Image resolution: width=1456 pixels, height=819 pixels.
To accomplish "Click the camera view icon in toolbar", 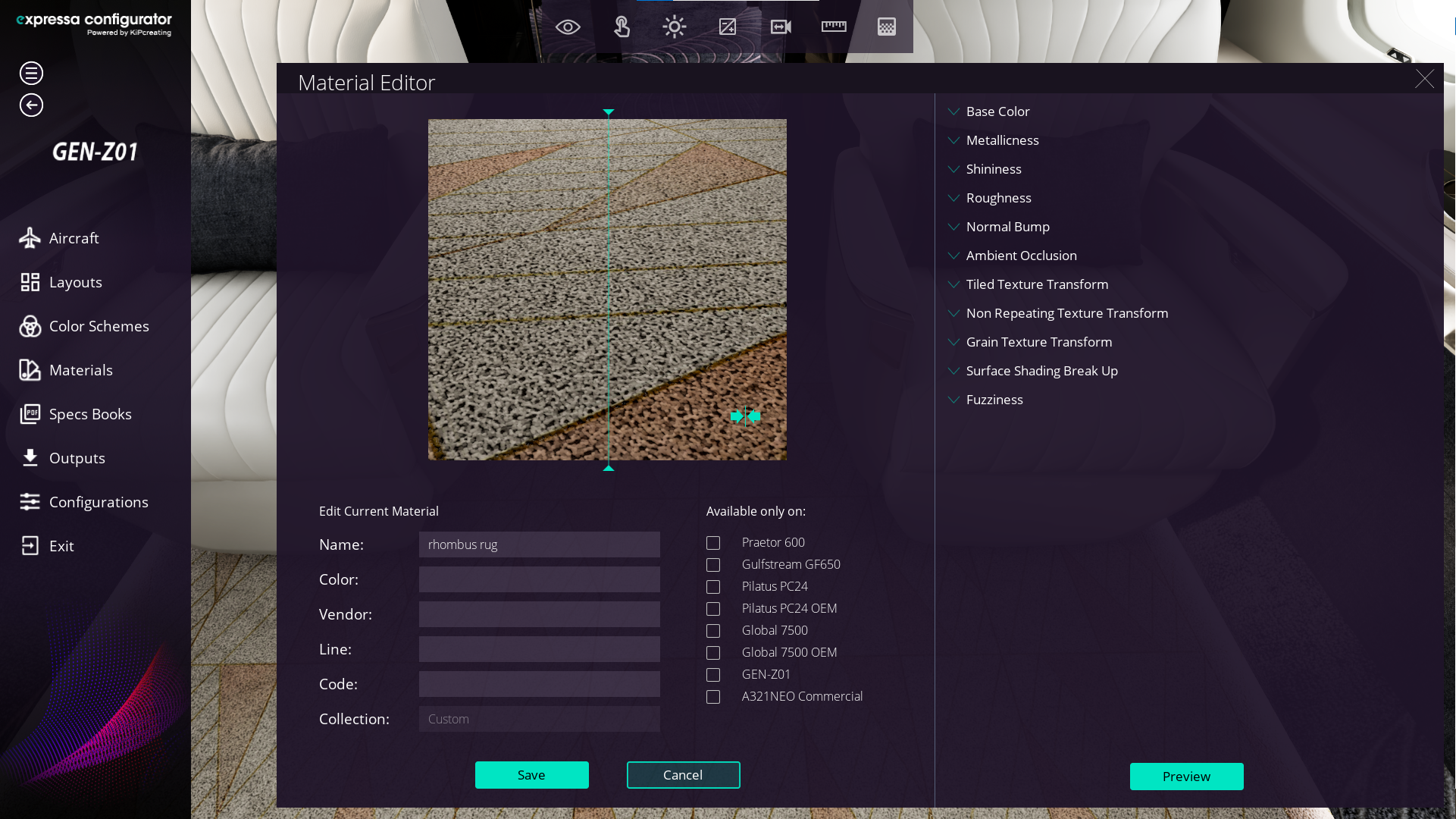I will (x=781, y=27).
